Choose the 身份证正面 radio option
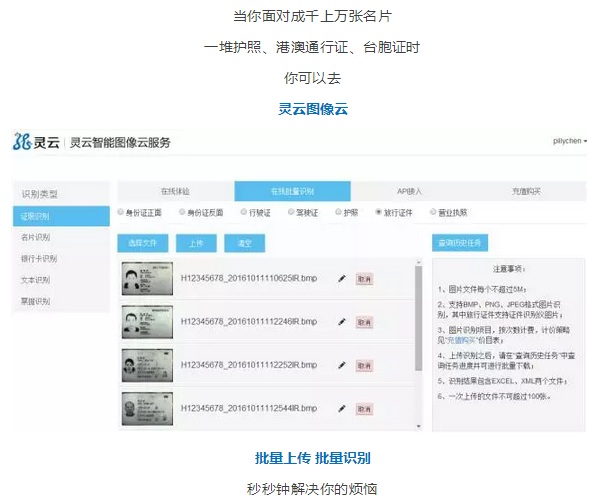589x501 pixels. (x=121, y=212)
